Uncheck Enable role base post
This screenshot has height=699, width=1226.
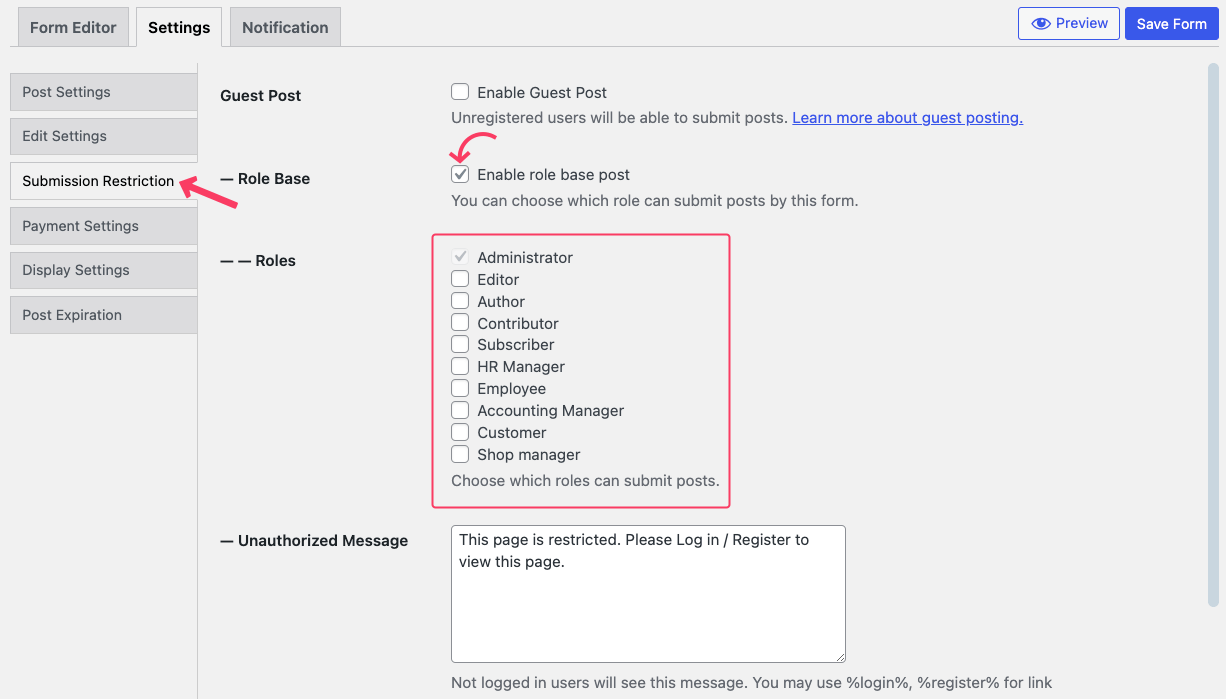point(460,174)
